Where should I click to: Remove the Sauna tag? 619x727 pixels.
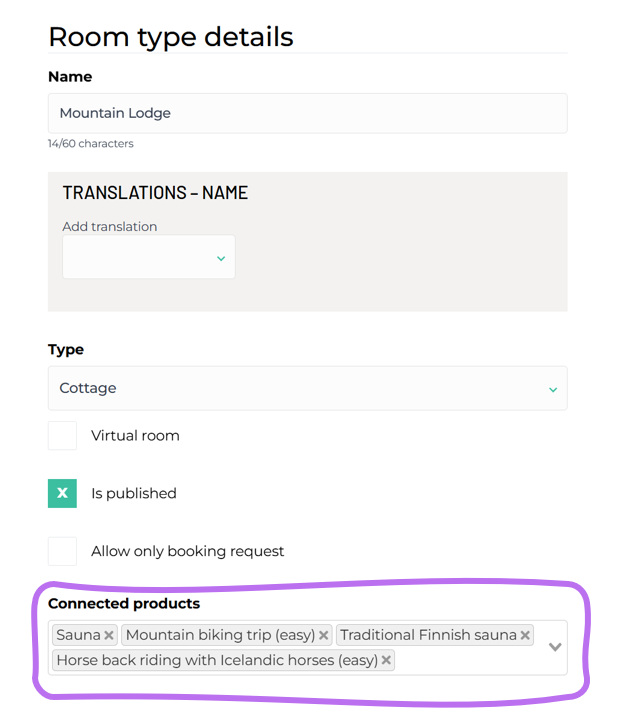[x=109, y=636]
